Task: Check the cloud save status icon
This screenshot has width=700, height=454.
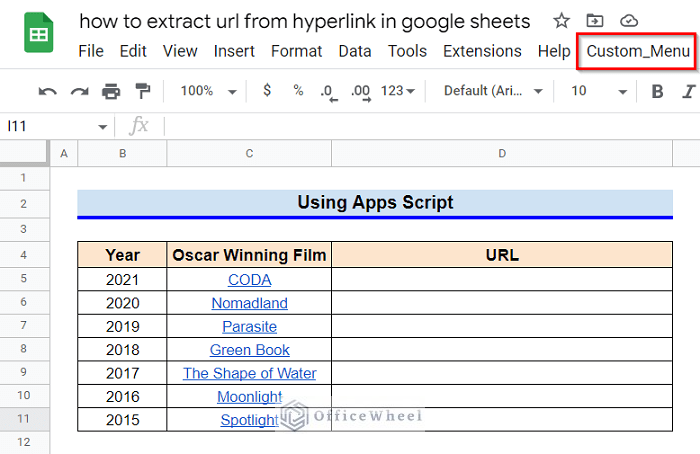Action: tap(629, 21)
